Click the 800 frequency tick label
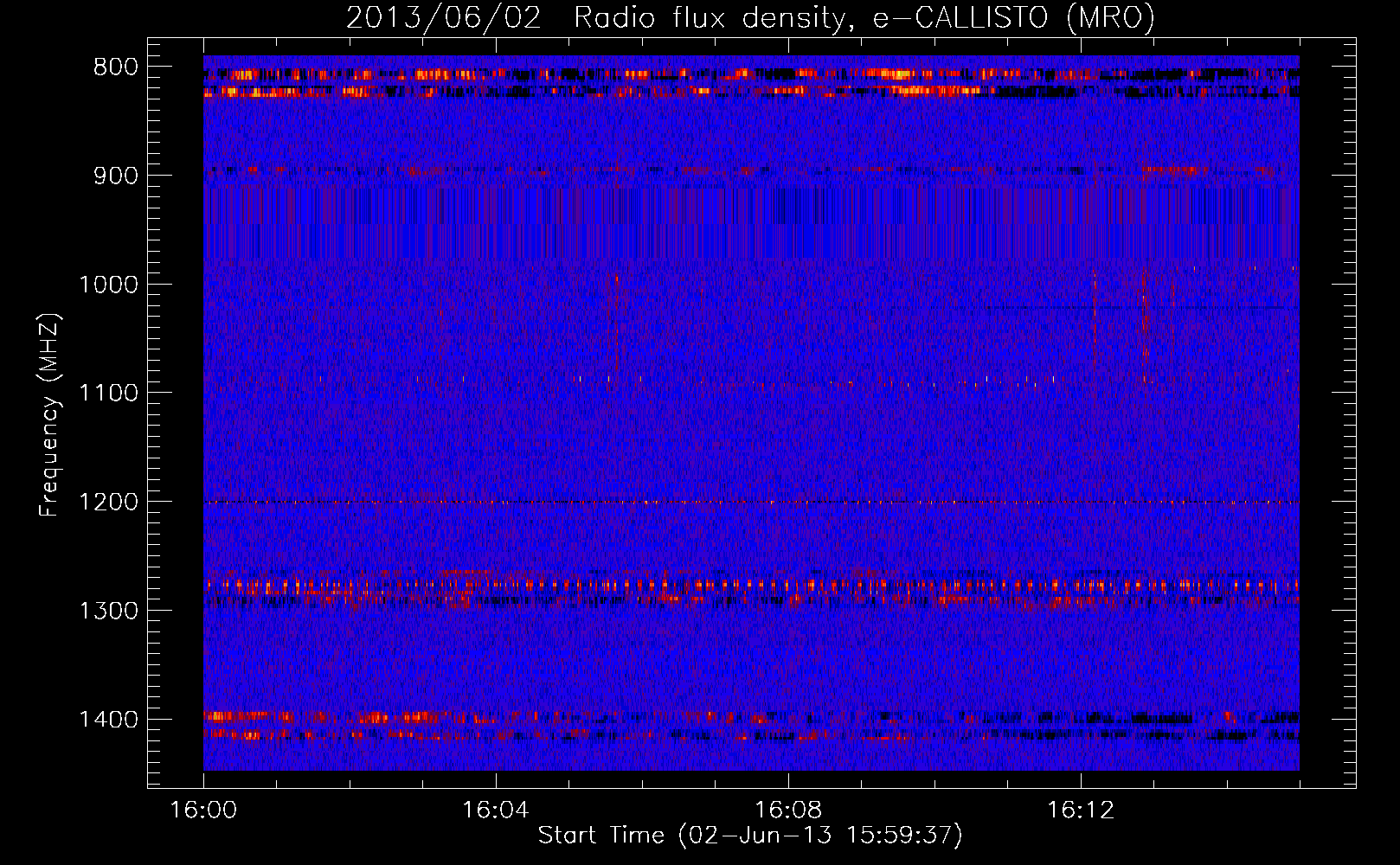 point(115,67)
